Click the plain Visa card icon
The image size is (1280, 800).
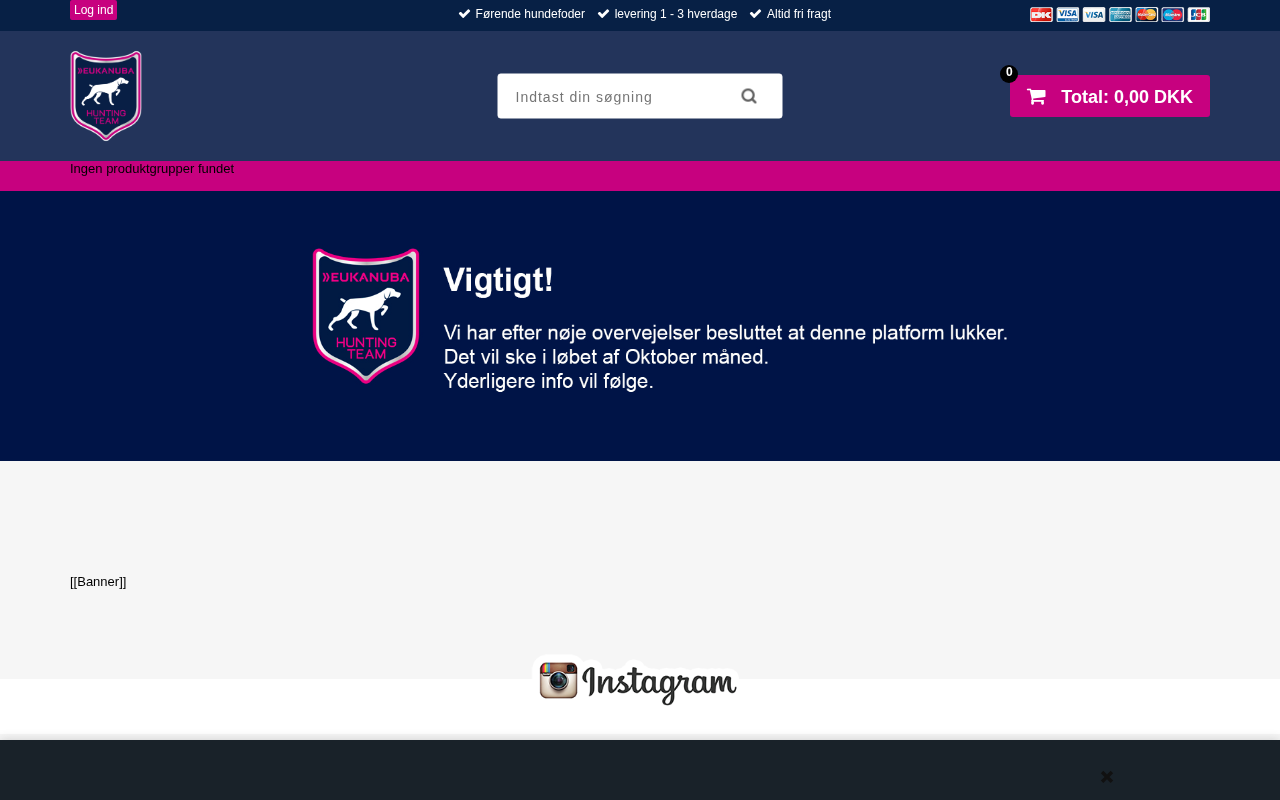pyautogui.click(x=1094, y=14)
